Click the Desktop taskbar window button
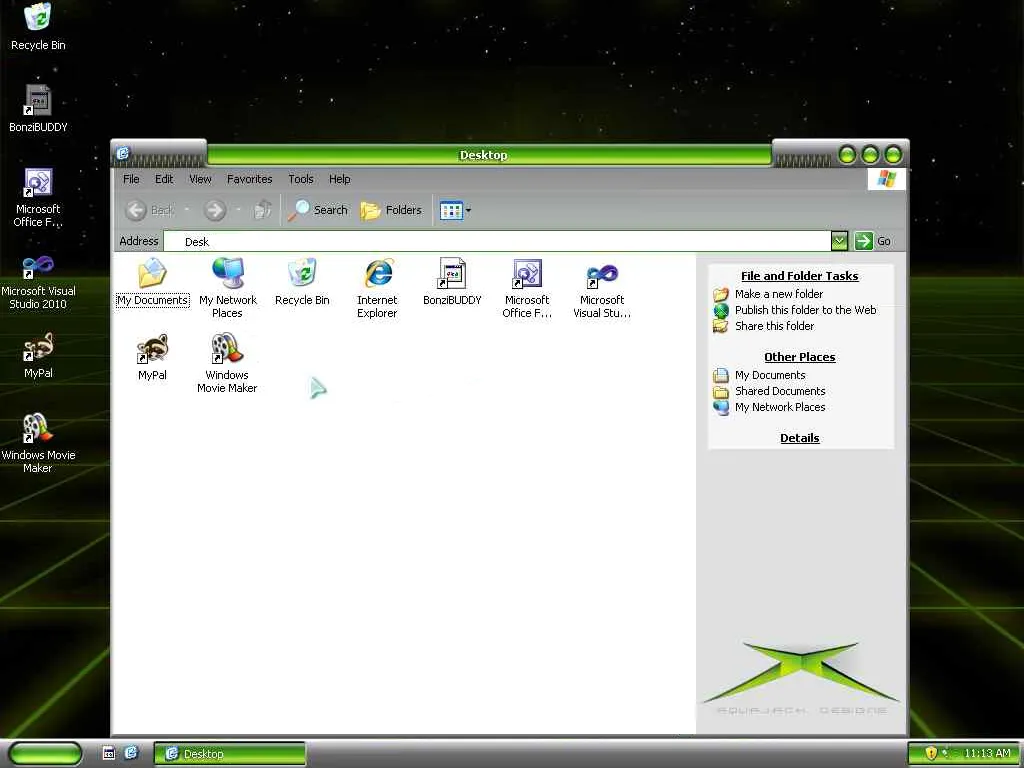The width and height of the screenshot is (1024, 768). [229, 754]
